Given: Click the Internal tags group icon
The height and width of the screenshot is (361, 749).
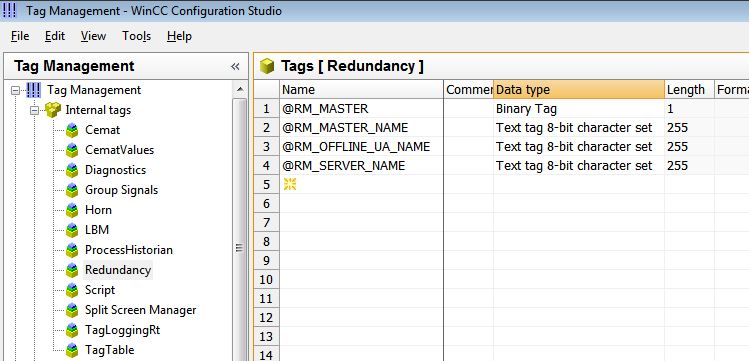Looking at the screenshot, I should [53, 110].
